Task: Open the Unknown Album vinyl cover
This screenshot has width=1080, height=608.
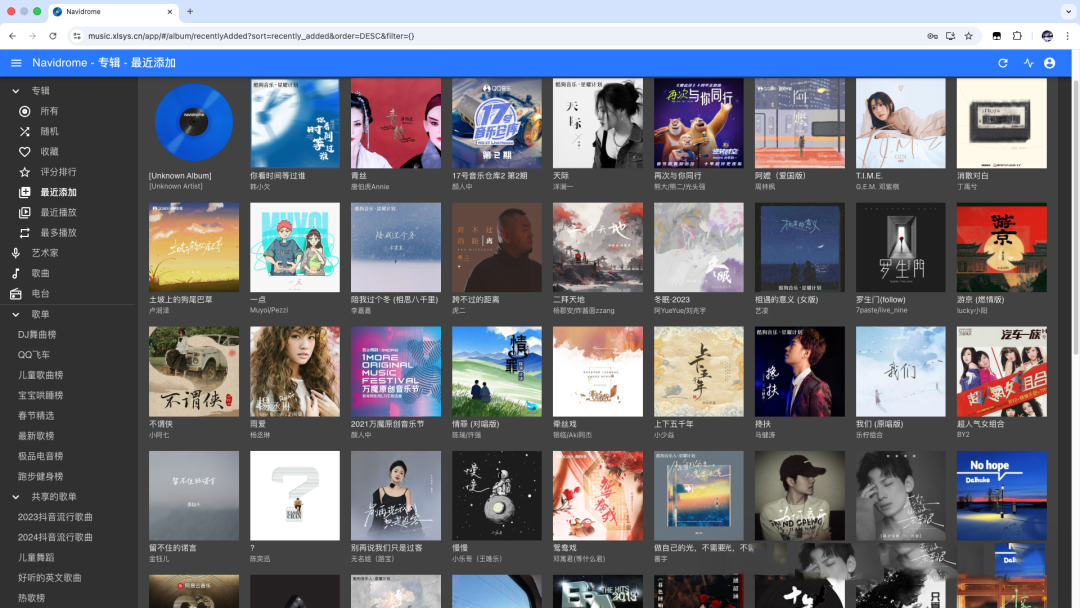Action: (x=194, y=124)
